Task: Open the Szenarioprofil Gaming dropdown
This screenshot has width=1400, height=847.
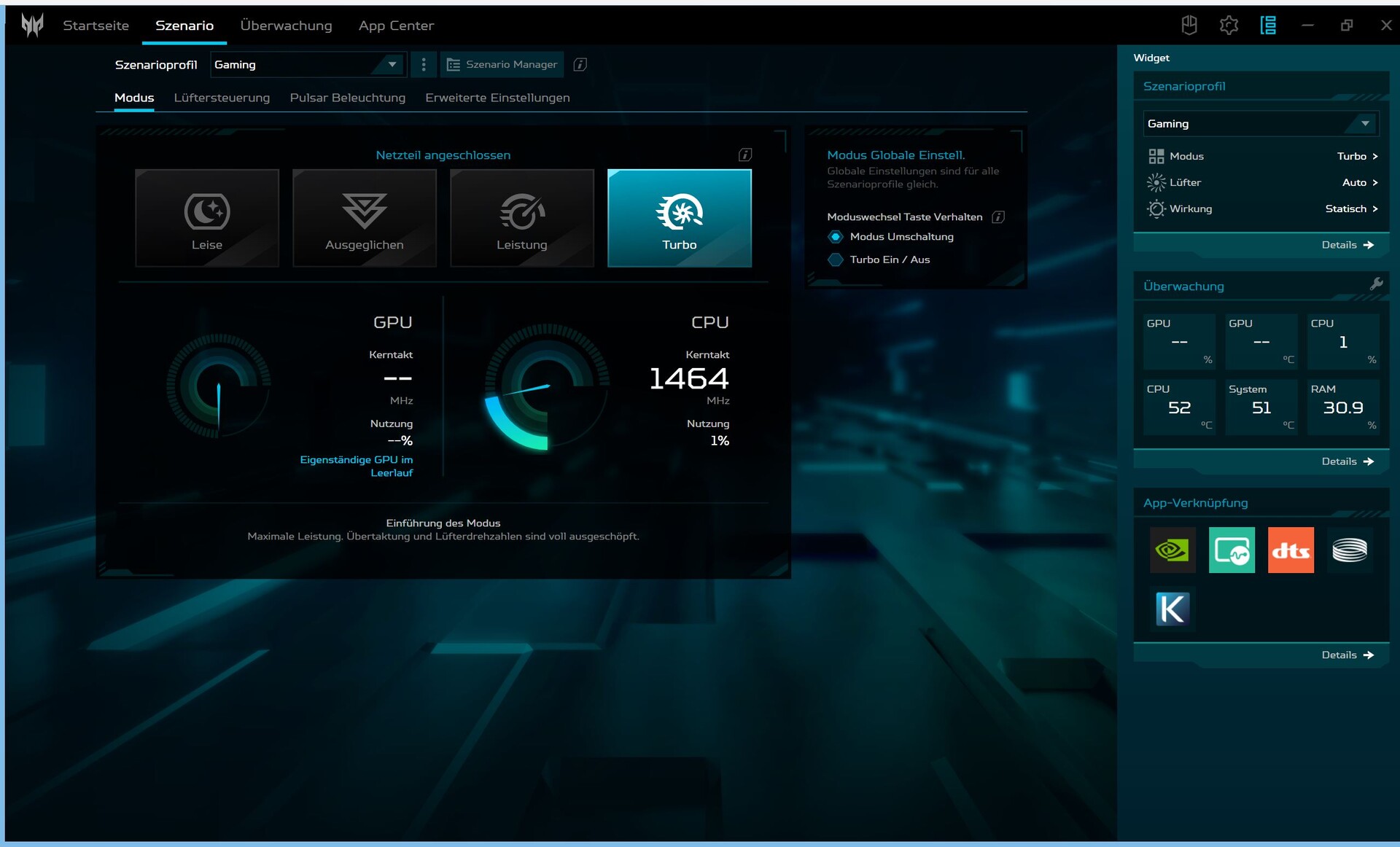Action: coord(307,65)
